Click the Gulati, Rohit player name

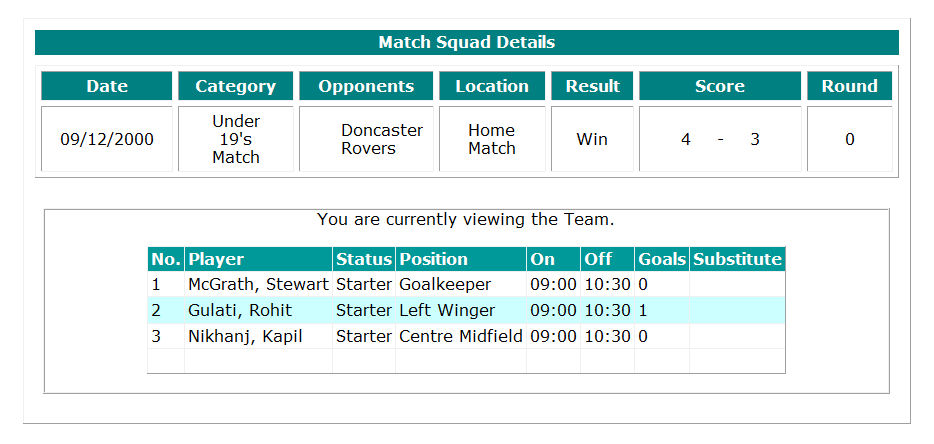[x=240, y=311]
